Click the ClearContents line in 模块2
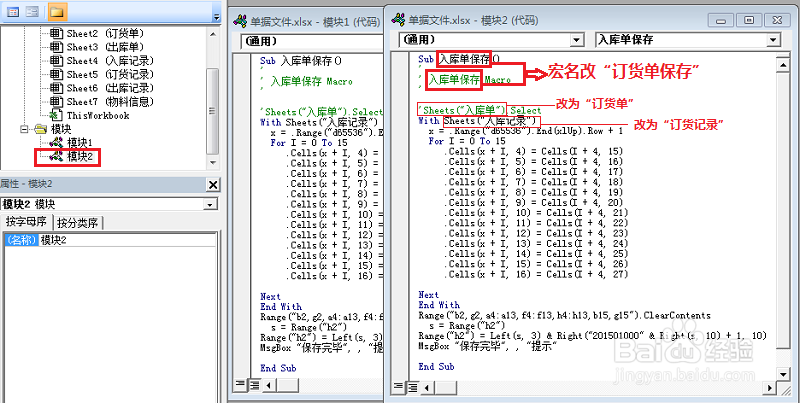The height and width of the screenshot is (403, 800). (x=564, y=315)
